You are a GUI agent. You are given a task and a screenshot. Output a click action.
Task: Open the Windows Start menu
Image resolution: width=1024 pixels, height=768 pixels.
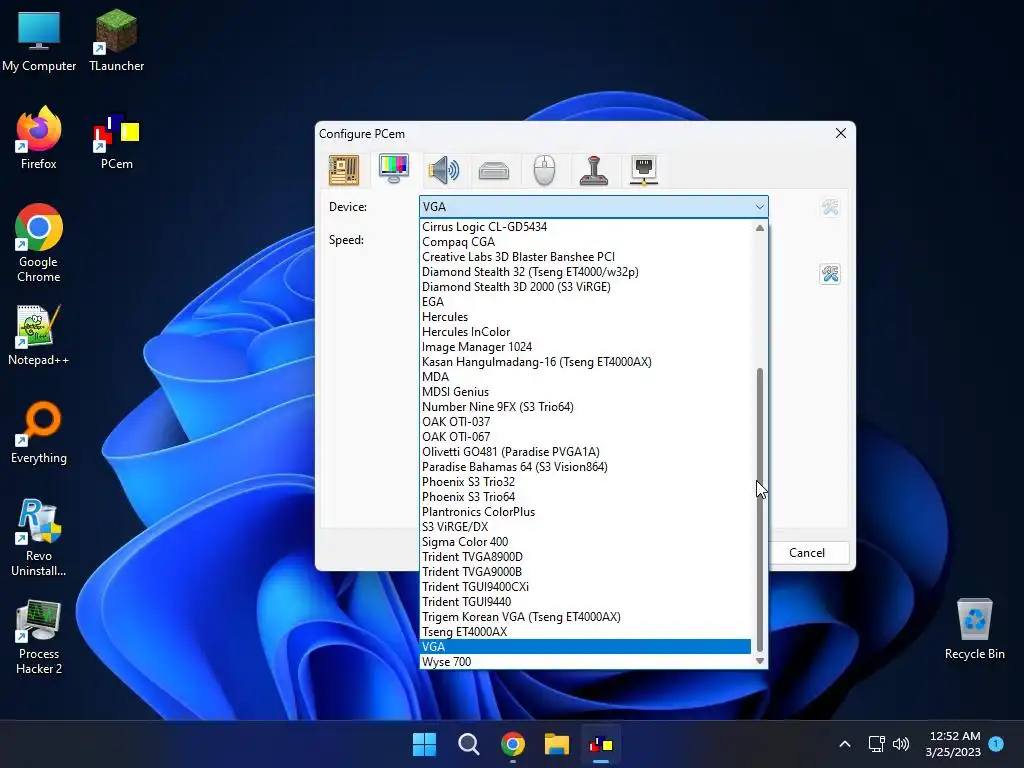(x=424, y=744)
